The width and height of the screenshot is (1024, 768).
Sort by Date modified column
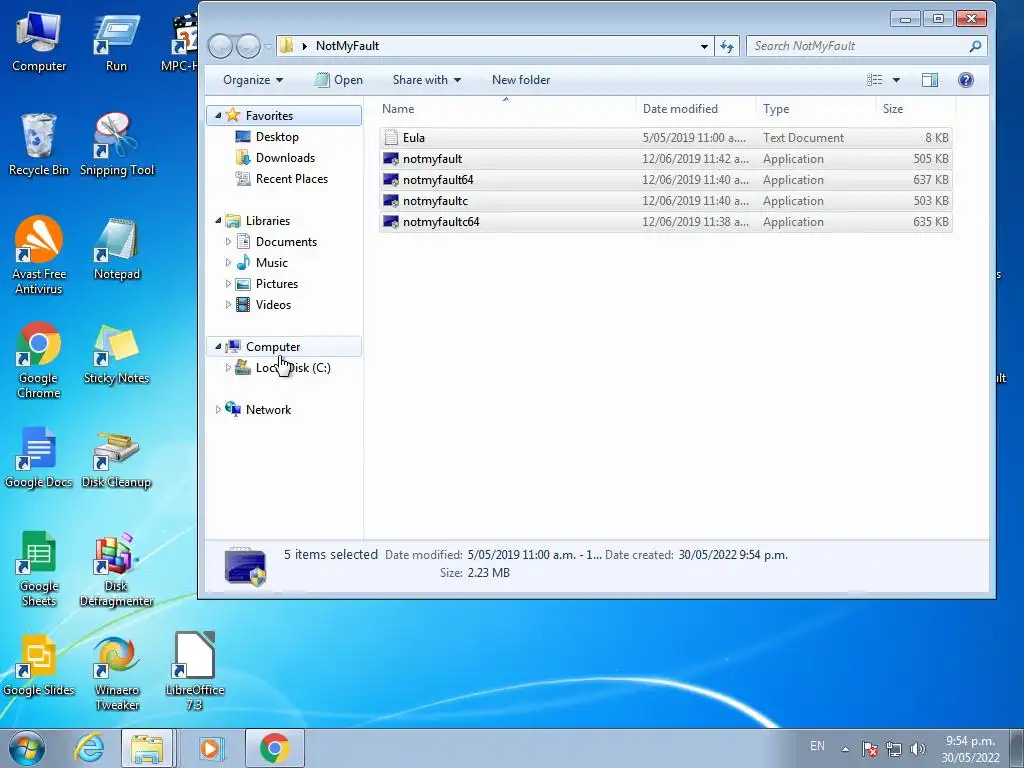pyautogui.click(x=696, y=109)
